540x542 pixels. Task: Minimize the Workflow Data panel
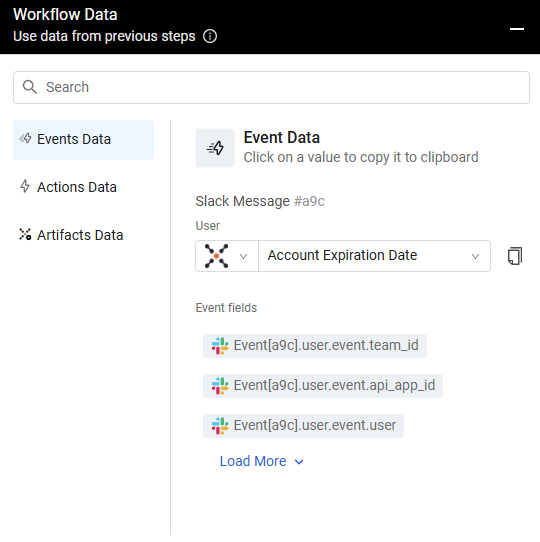[x=517, y=29]
